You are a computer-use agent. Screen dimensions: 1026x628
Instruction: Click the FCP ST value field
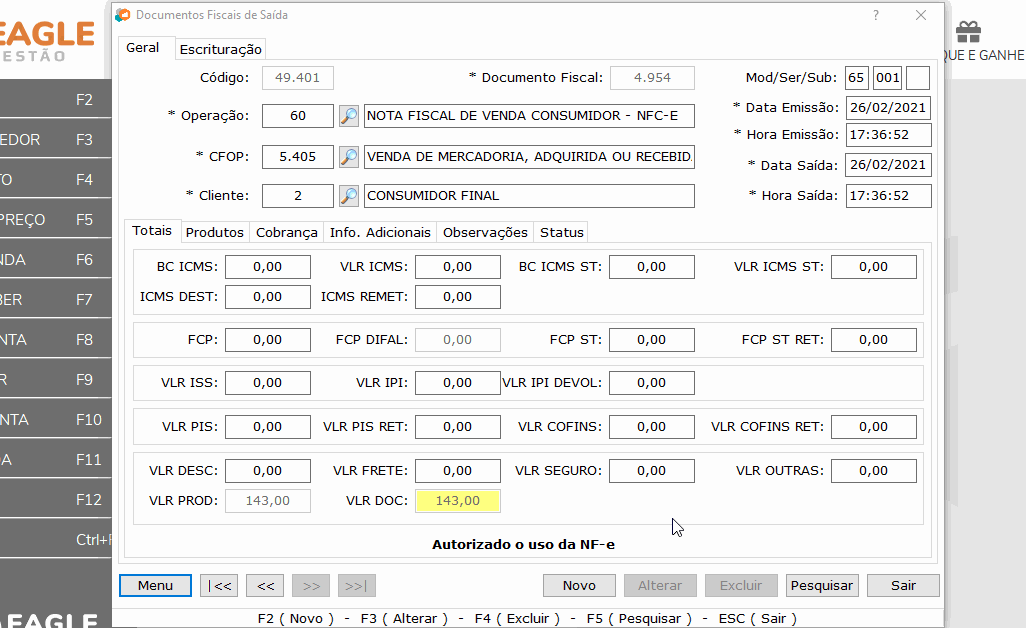[652, 340]
